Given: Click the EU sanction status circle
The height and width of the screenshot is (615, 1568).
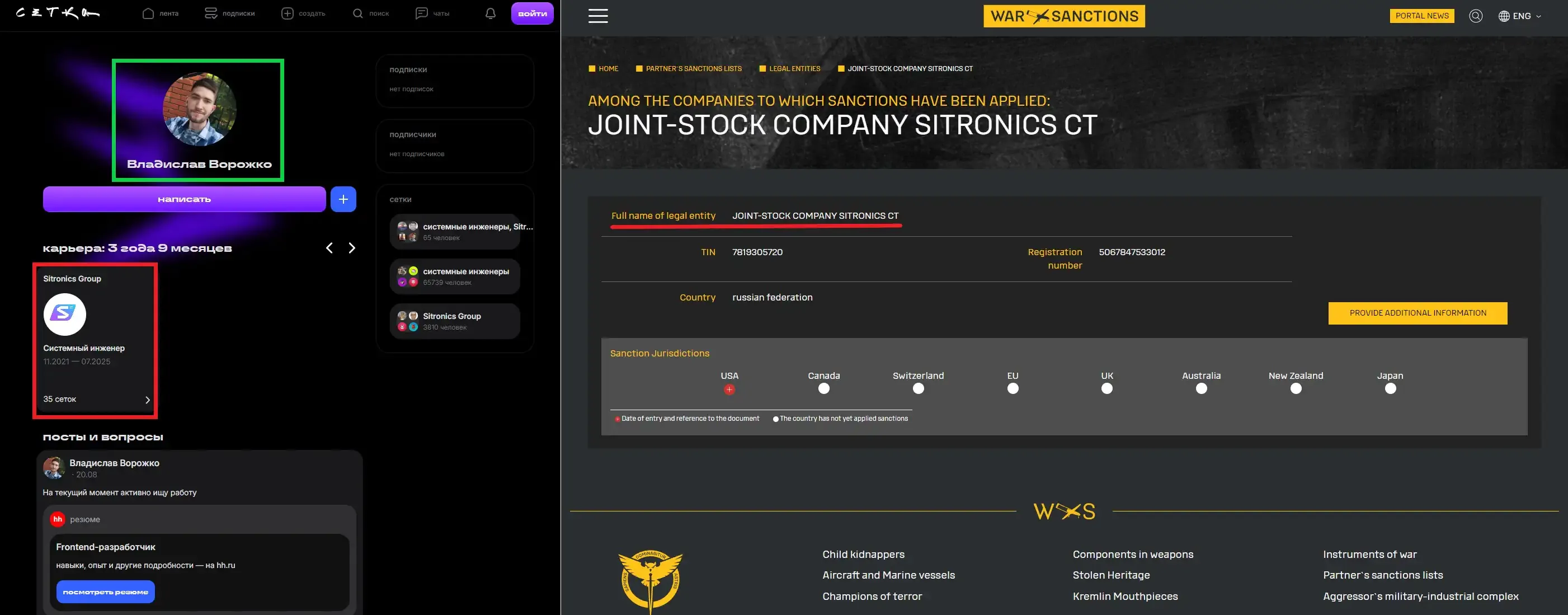Looking at the screenshot, I should (1013, 389).
